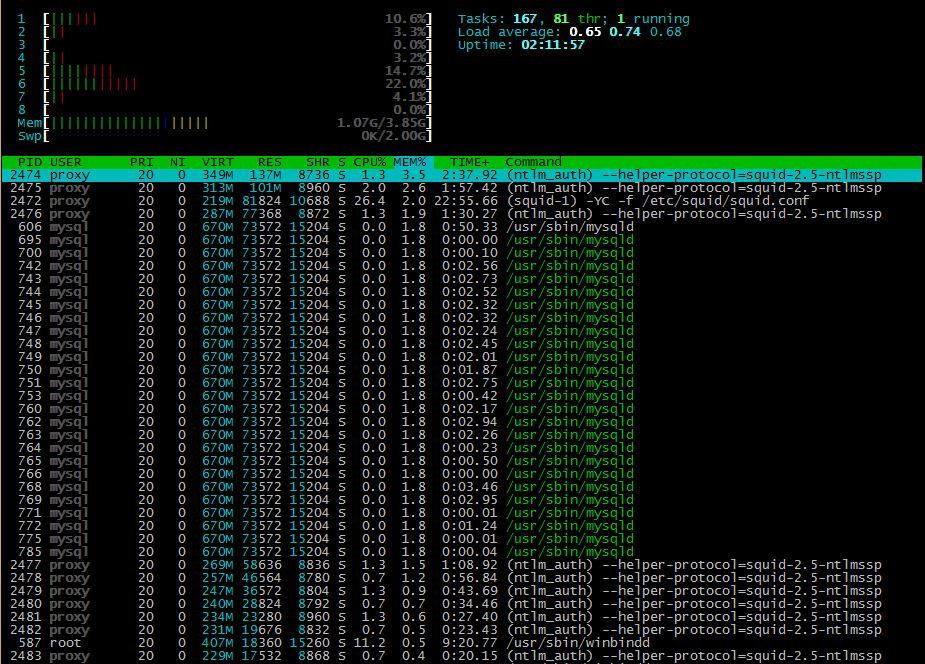Sort by SHR column header
The height and width of the screenshot is (664, 925).
coord(317,162)
